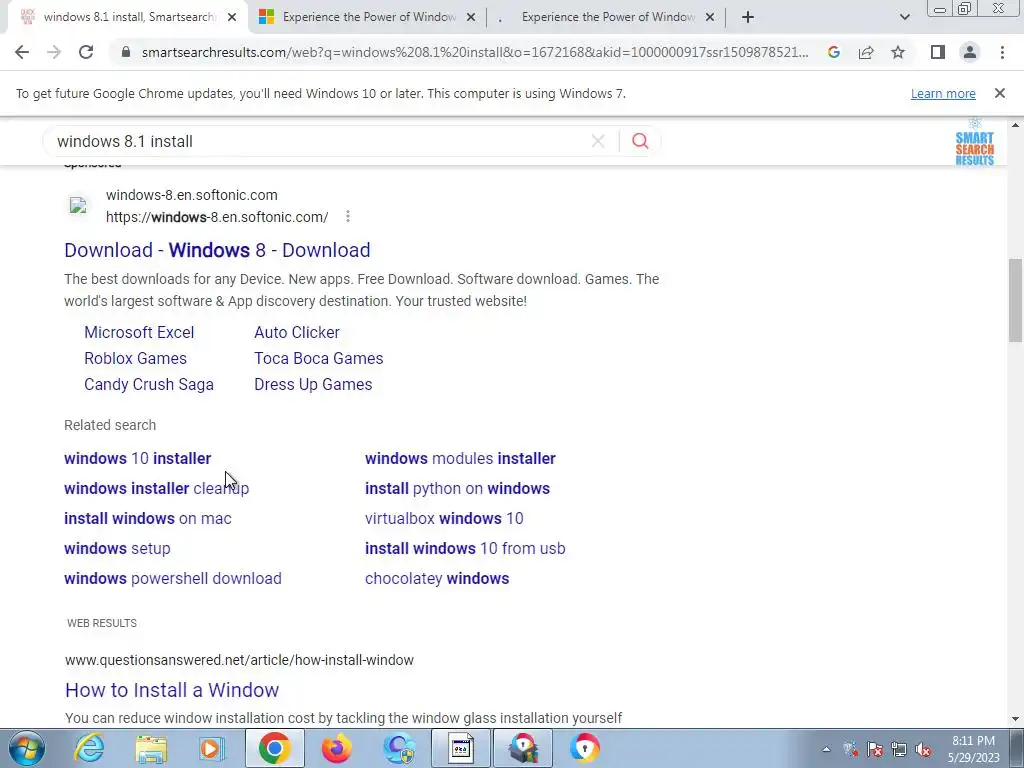This screenshot has height=768, width=1024.
Task: Open Chrome's three-dot menu
Action: pos(1002,52)
